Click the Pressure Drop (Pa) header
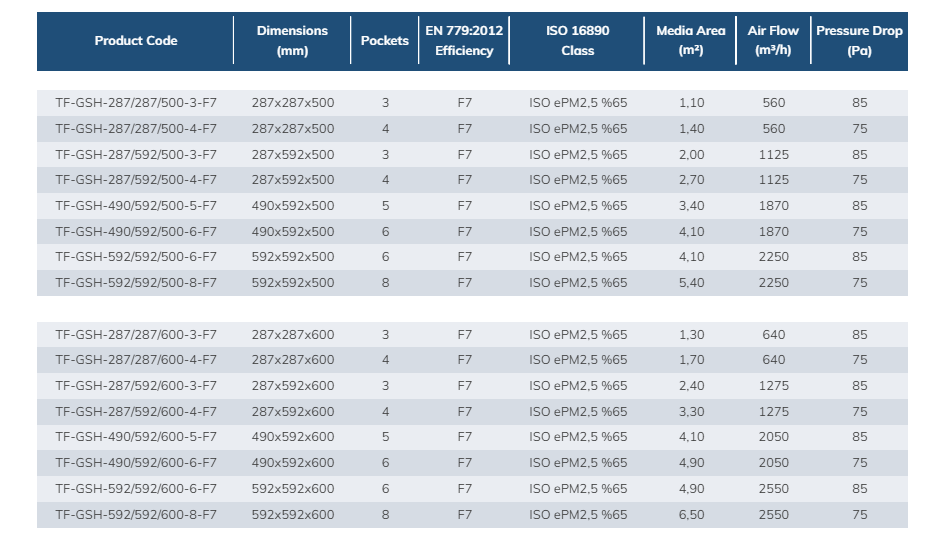Screen dimensions: 926x544 pyautogui.click(x=859, y=41)
